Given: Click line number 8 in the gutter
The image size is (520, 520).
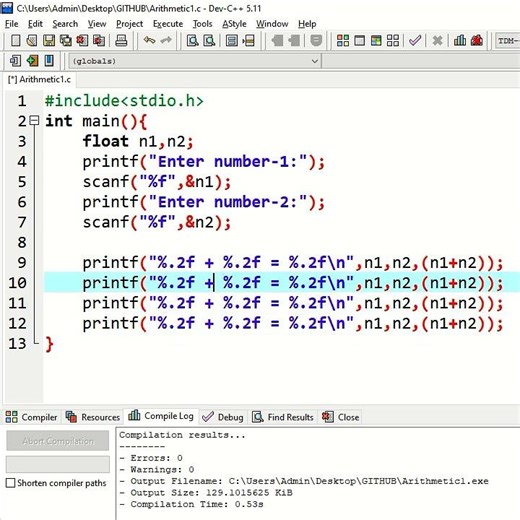Looking at the screenshot, I should [22, 242].
